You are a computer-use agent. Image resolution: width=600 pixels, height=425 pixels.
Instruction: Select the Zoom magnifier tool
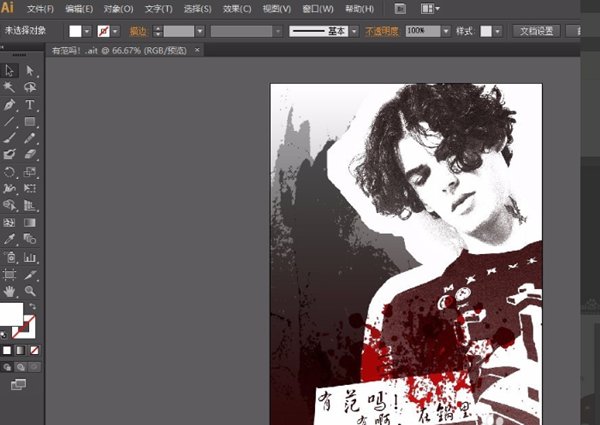pos(31,291)
